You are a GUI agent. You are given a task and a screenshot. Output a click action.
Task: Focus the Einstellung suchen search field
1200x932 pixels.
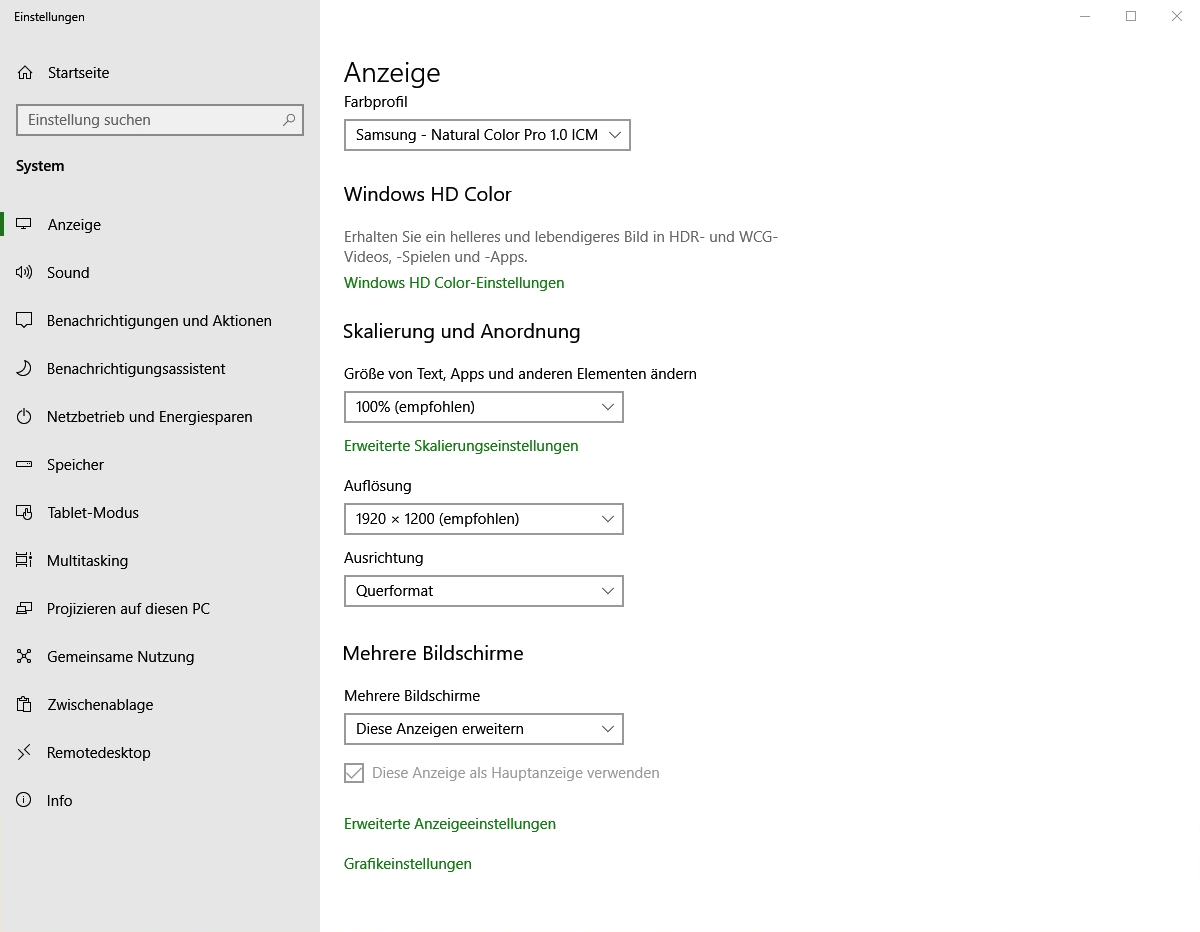150,120
